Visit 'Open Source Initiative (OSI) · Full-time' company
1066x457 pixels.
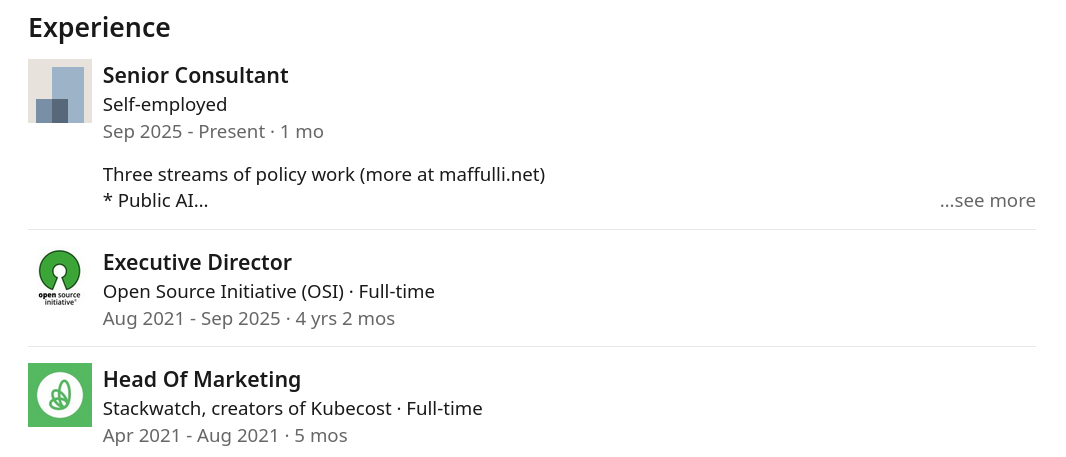click(x=269, y=292)
